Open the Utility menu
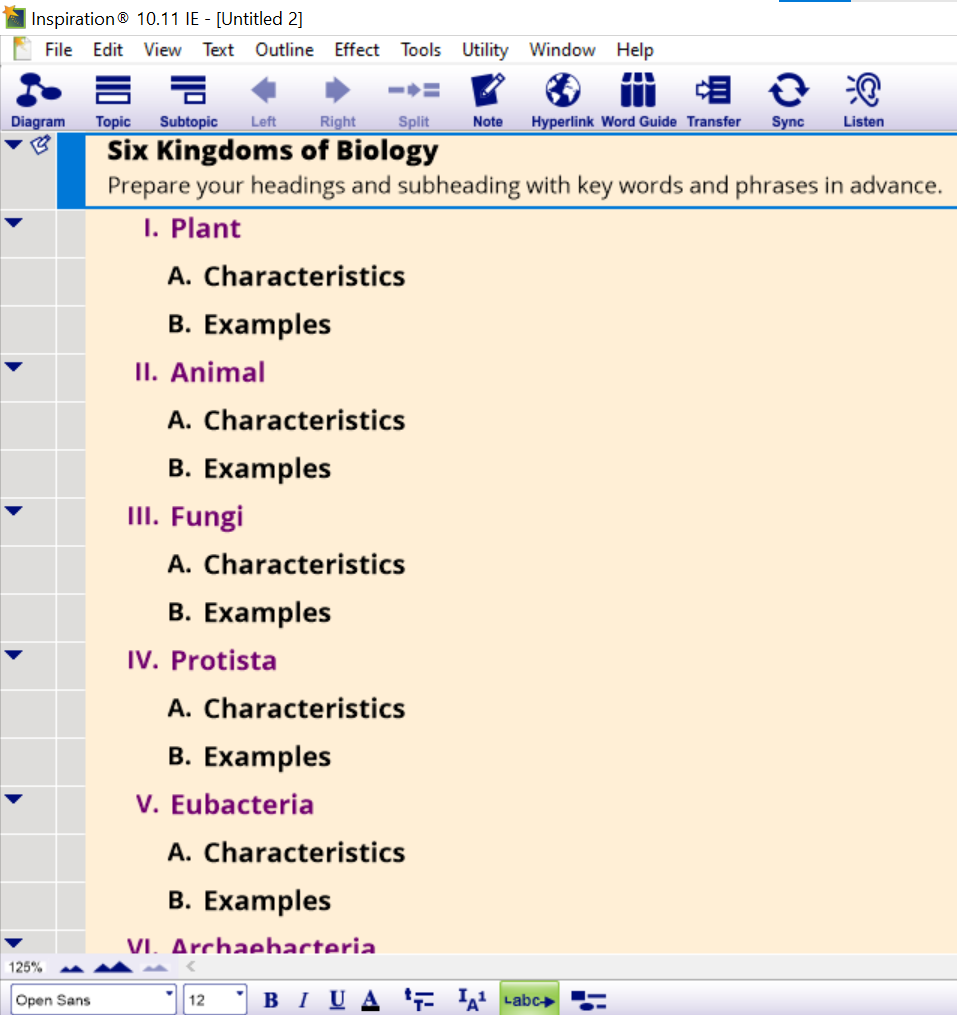This screenshot has width=957, height=1015. pyautogui.click(x=485, y=50)
